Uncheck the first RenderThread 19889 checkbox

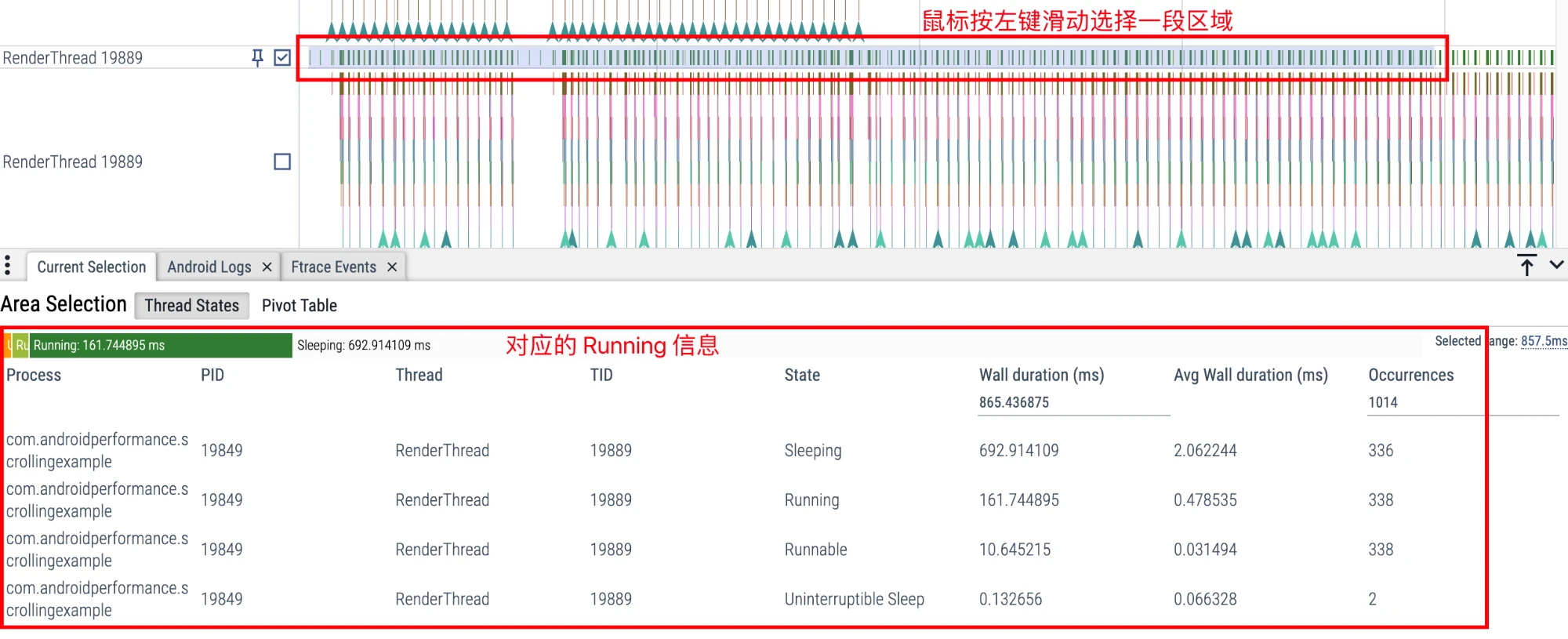coord(282,58)
